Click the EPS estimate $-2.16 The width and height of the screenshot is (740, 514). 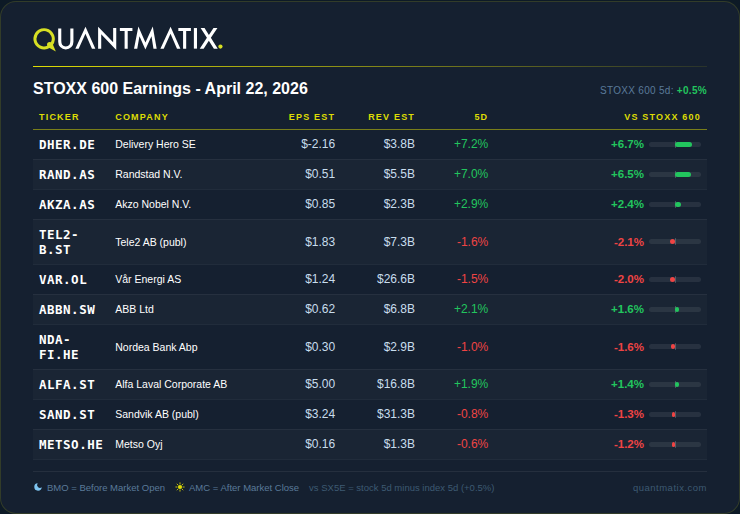tap(318, 144)
